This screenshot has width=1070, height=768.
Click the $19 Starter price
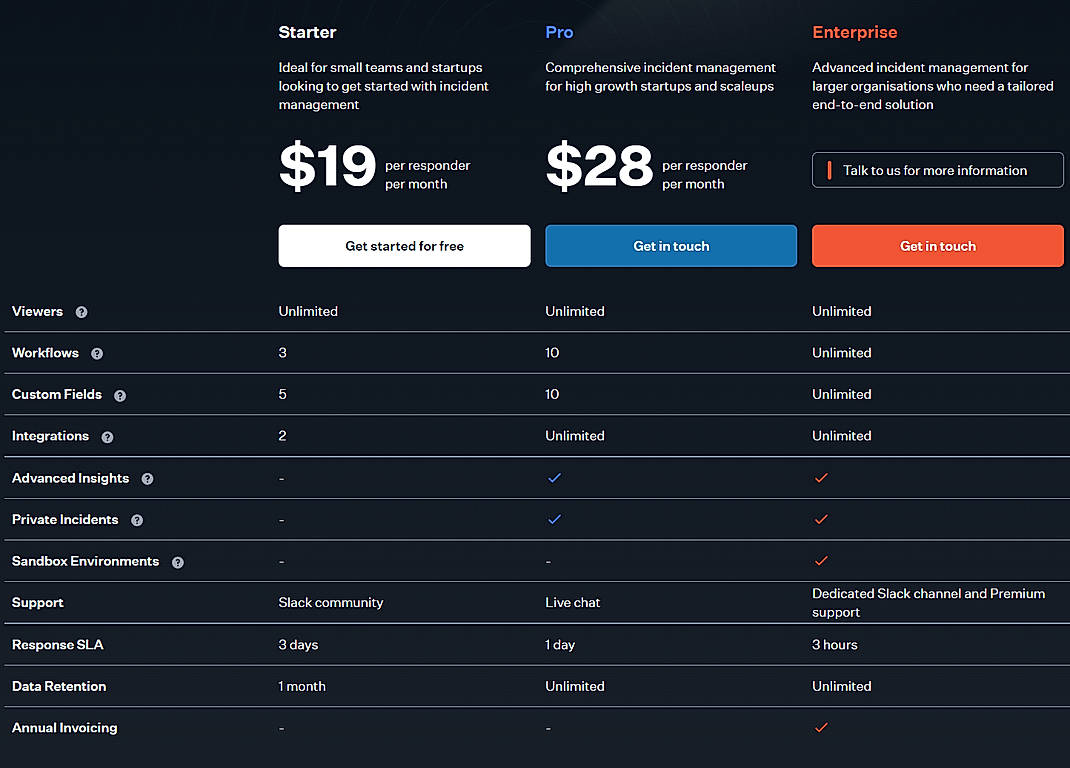[x=327, y=168]
